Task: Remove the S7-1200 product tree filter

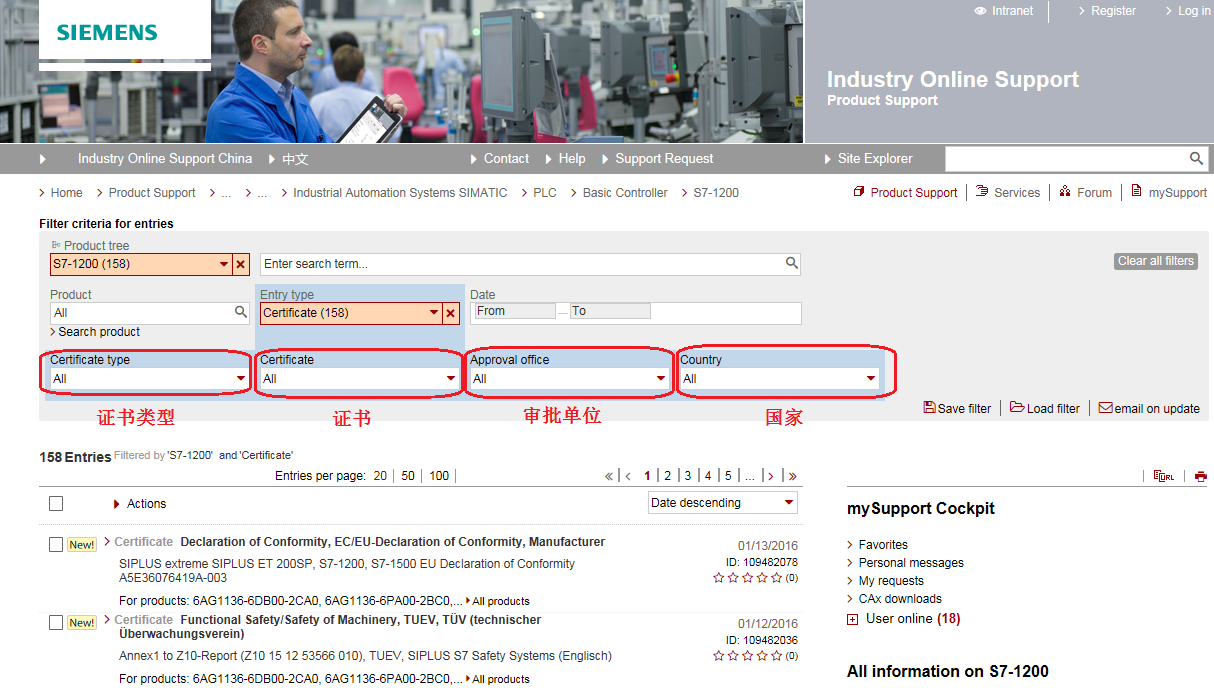Action: (241, 264)
